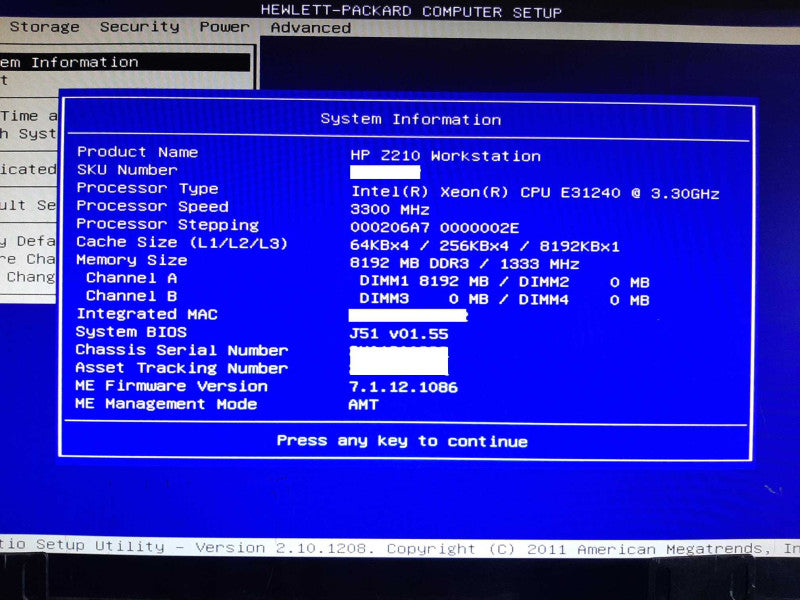Open the Power menu
The image size is (800, 600).
pos(224,27)
